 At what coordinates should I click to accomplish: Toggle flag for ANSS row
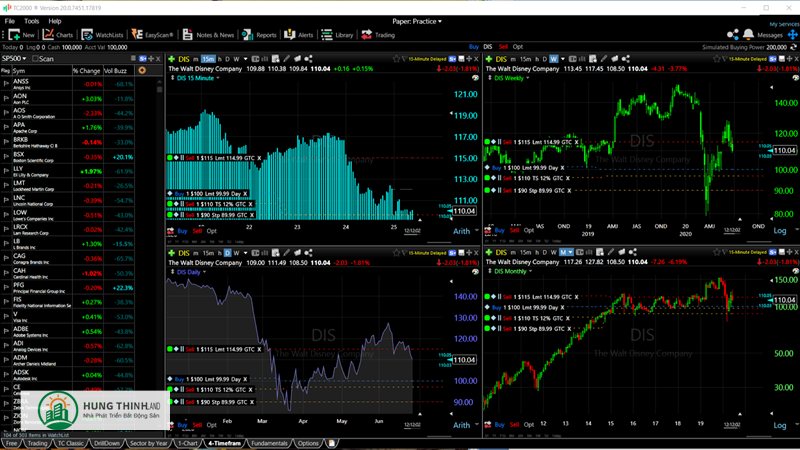pyautogui.click(x=6, y=84)
